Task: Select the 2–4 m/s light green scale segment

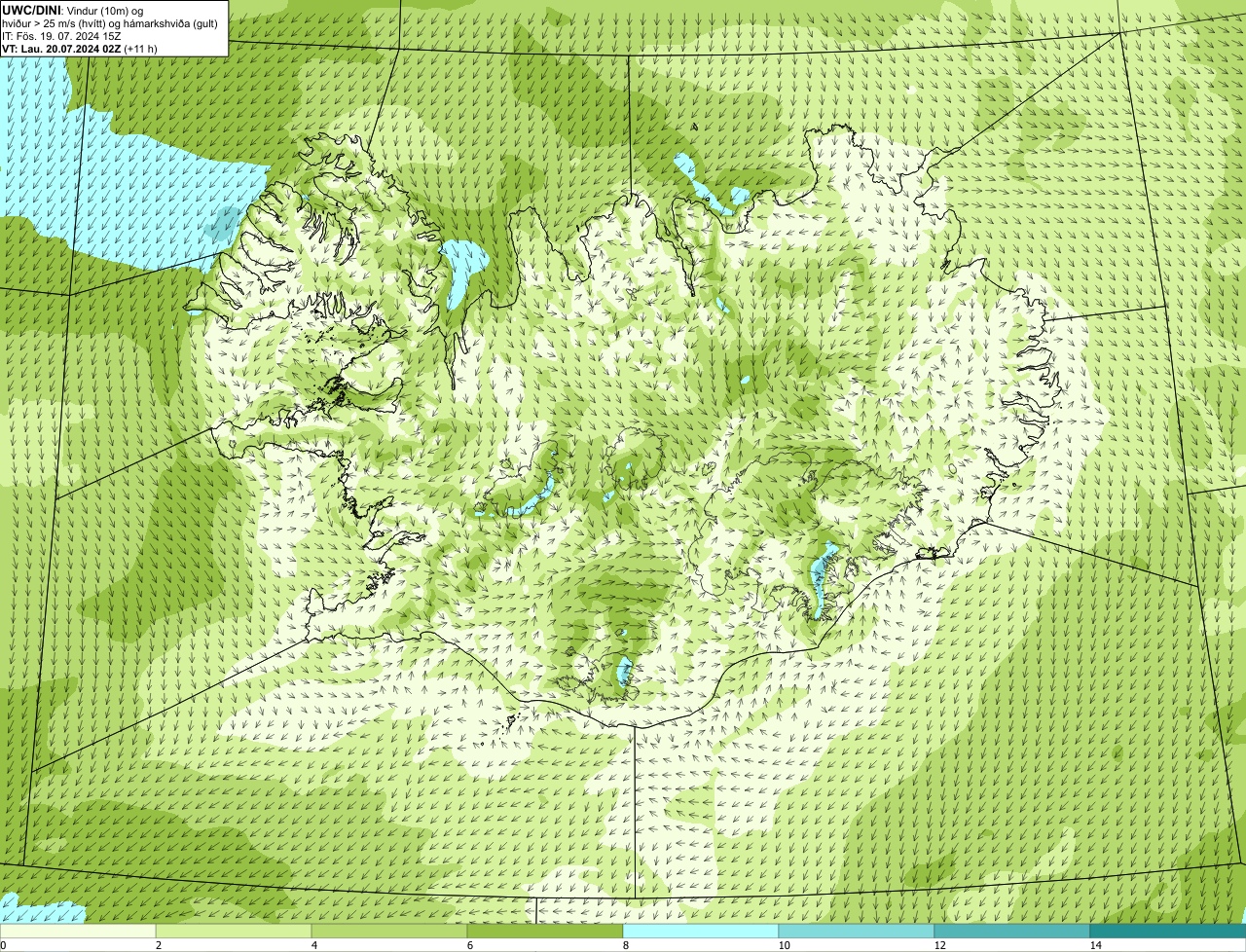Action: click(x=234, y=931)
